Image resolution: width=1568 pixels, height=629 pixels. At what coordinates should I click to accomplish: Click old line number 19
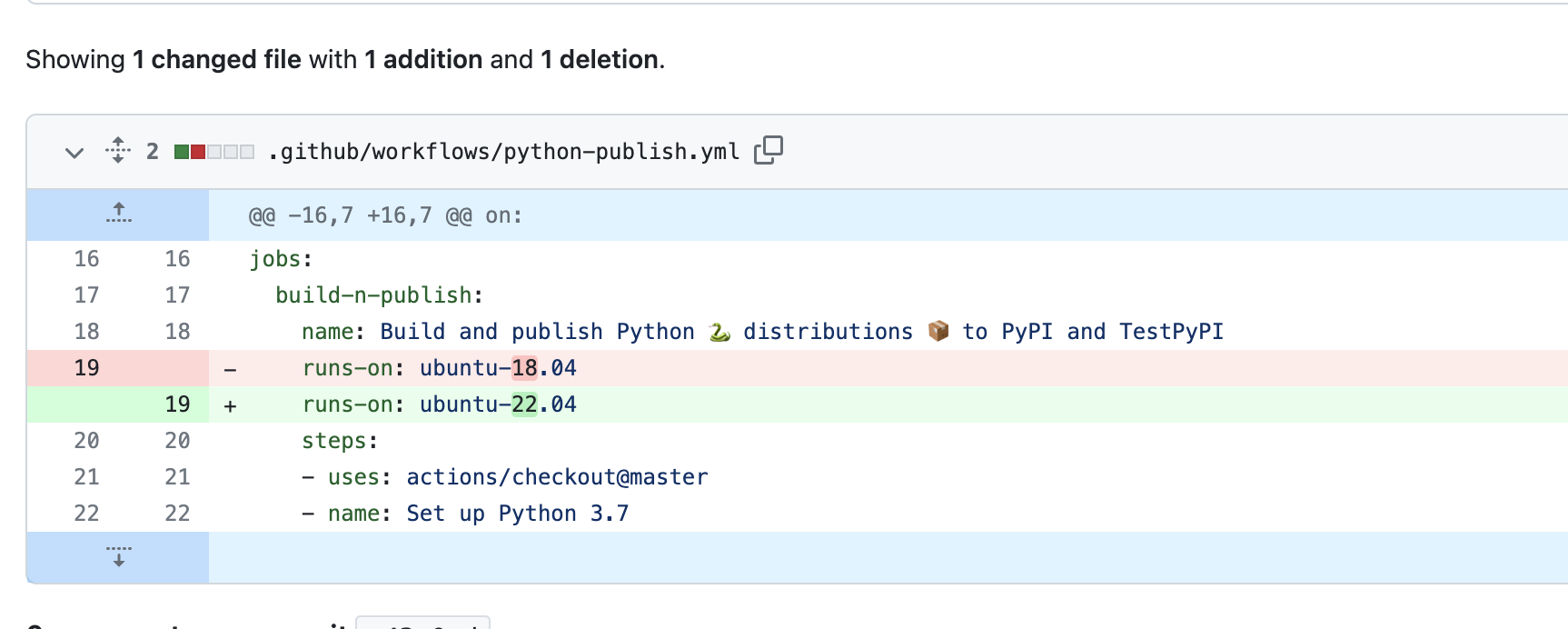[x=86, y=368]
